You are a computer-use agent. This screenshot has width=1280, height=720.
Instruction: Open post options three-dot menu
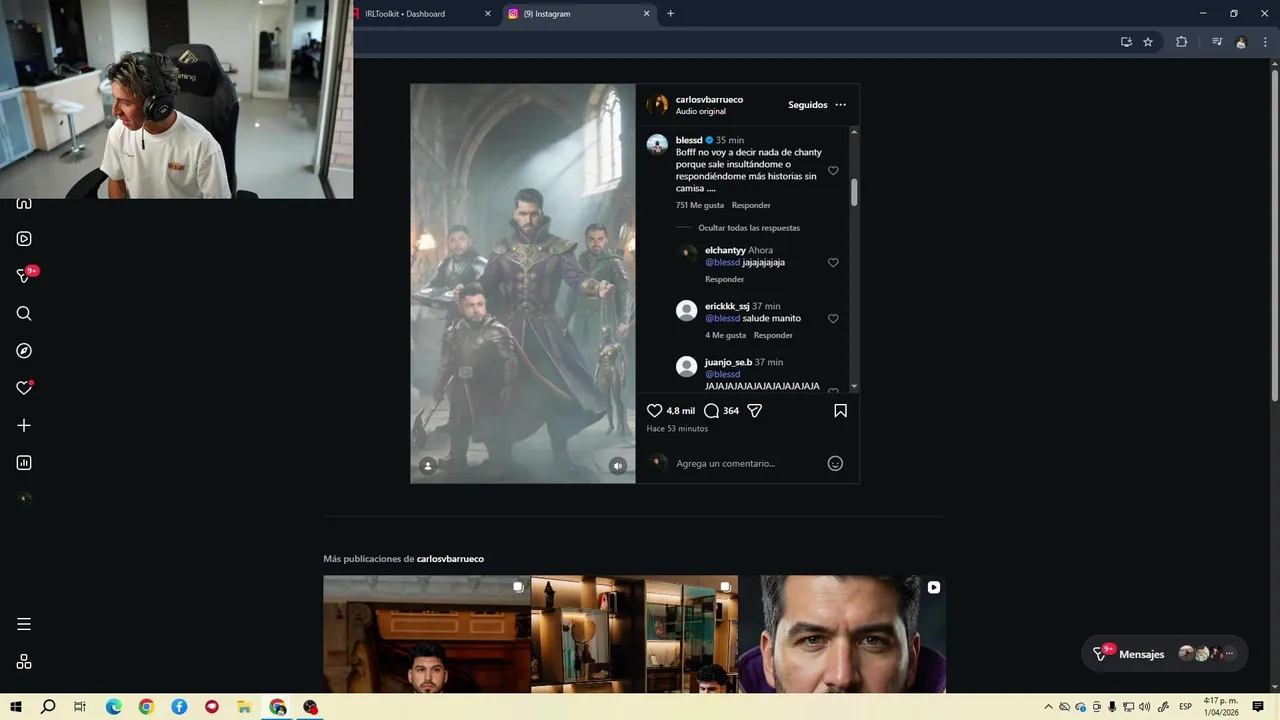tap(840, 105)
